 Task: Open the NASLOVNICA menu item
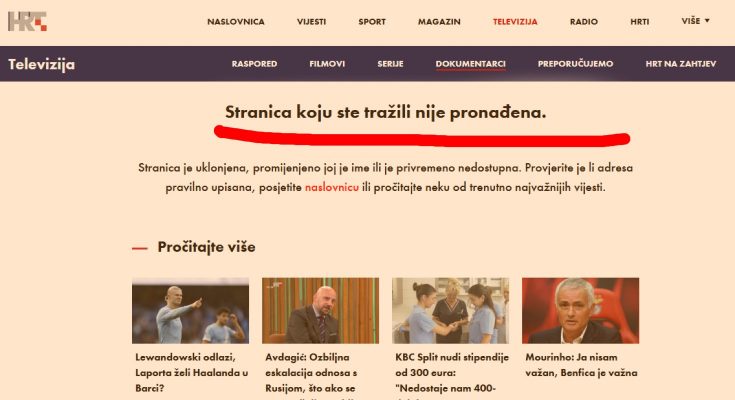click(x=236, y=22)
